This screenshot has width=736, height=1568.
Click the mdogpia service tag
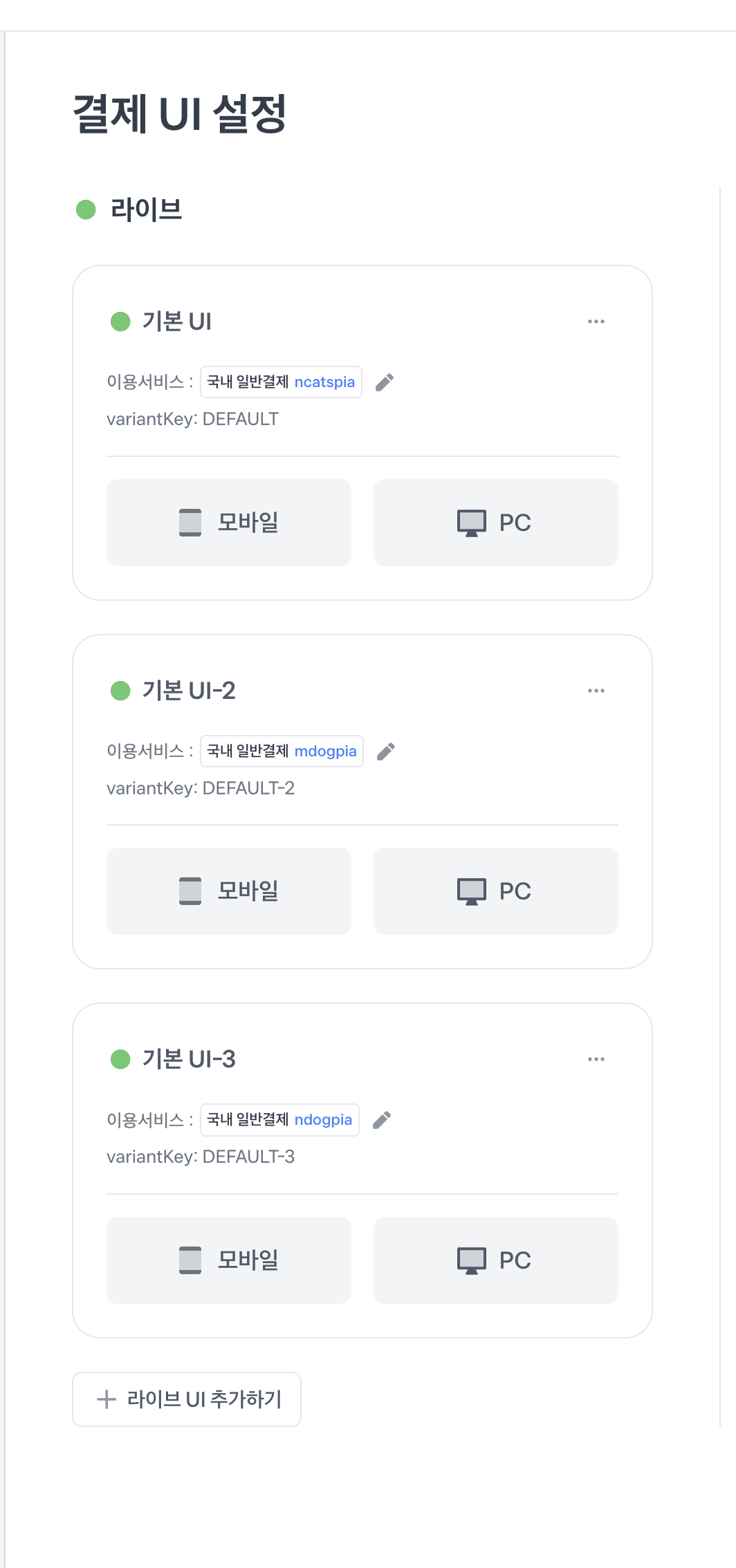(282, 752)
